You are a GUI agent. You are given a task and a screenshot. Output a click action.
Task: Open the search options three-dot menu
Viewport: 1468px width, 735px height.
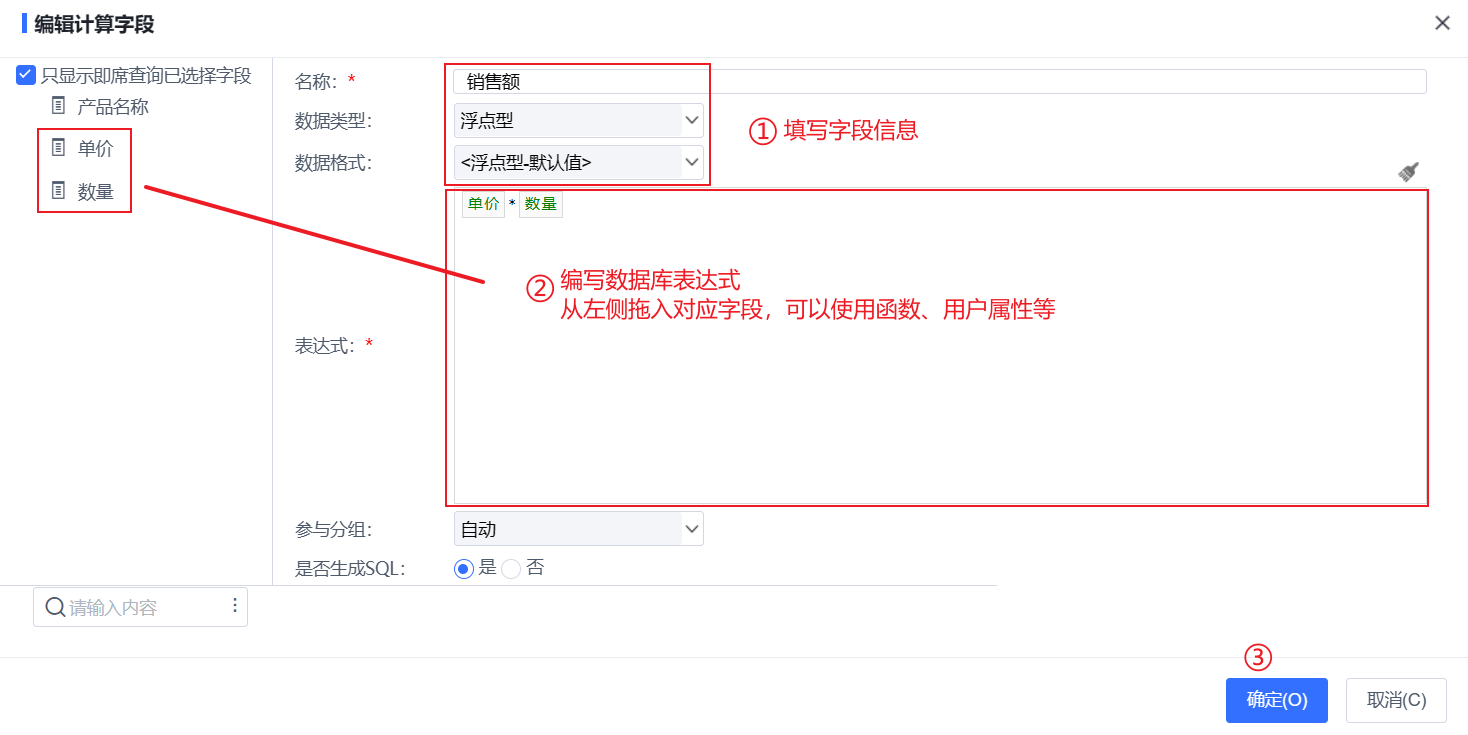(x=235, y=606)
